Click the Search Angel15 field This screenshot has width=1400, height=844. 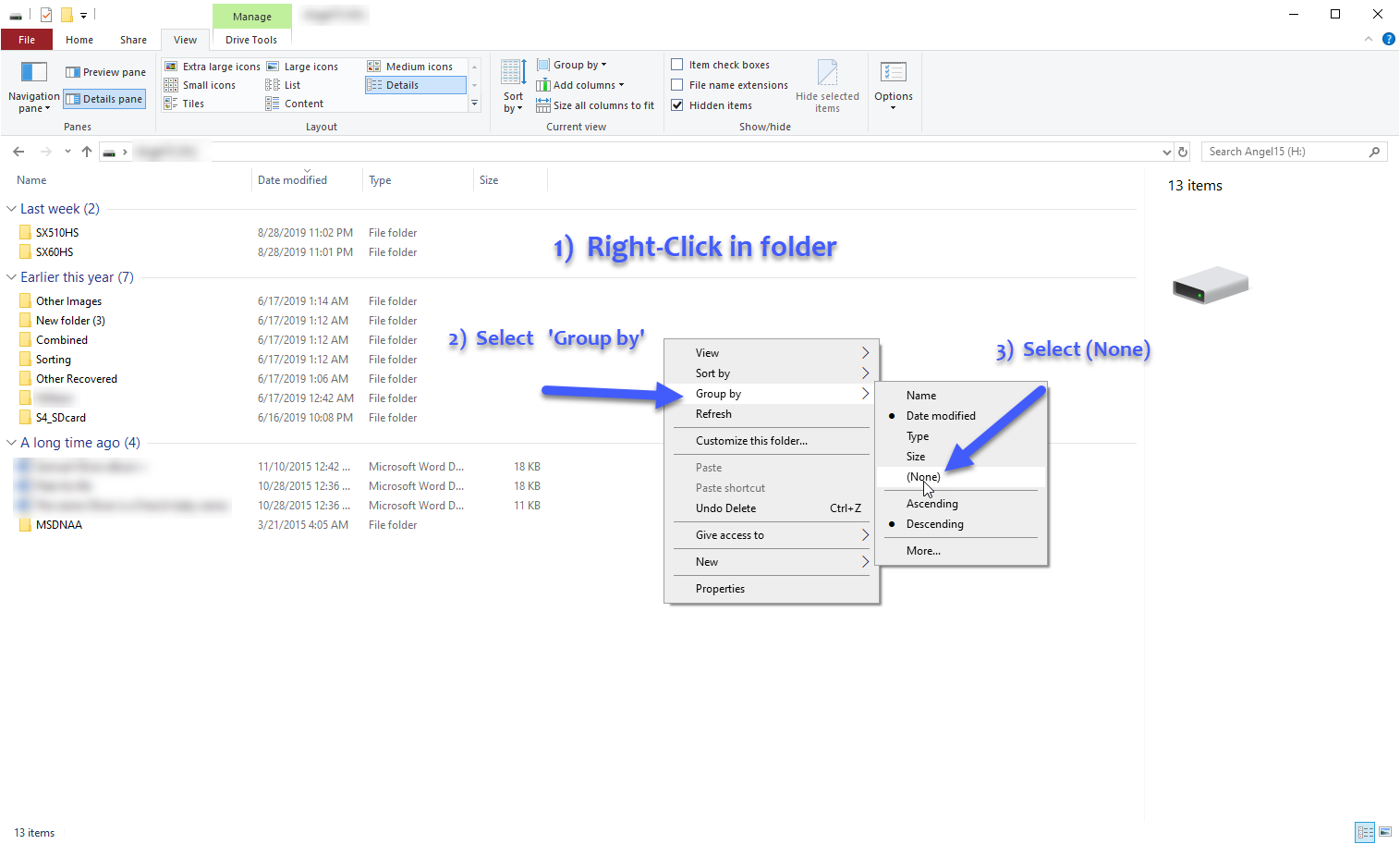1284,152
